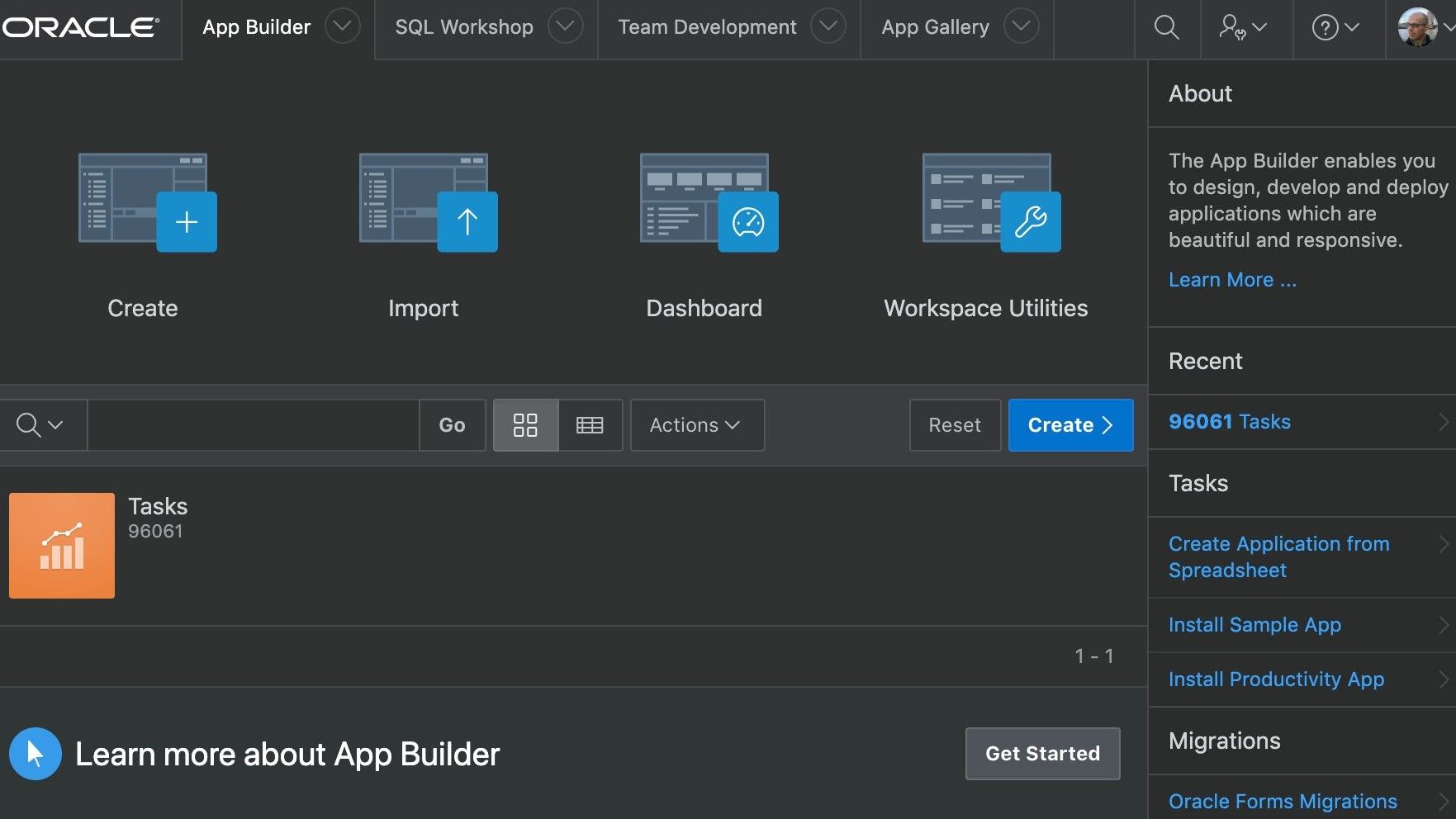
Task: Open the Team Development tab
Action: pyautogui.click(x=707, y=27)
